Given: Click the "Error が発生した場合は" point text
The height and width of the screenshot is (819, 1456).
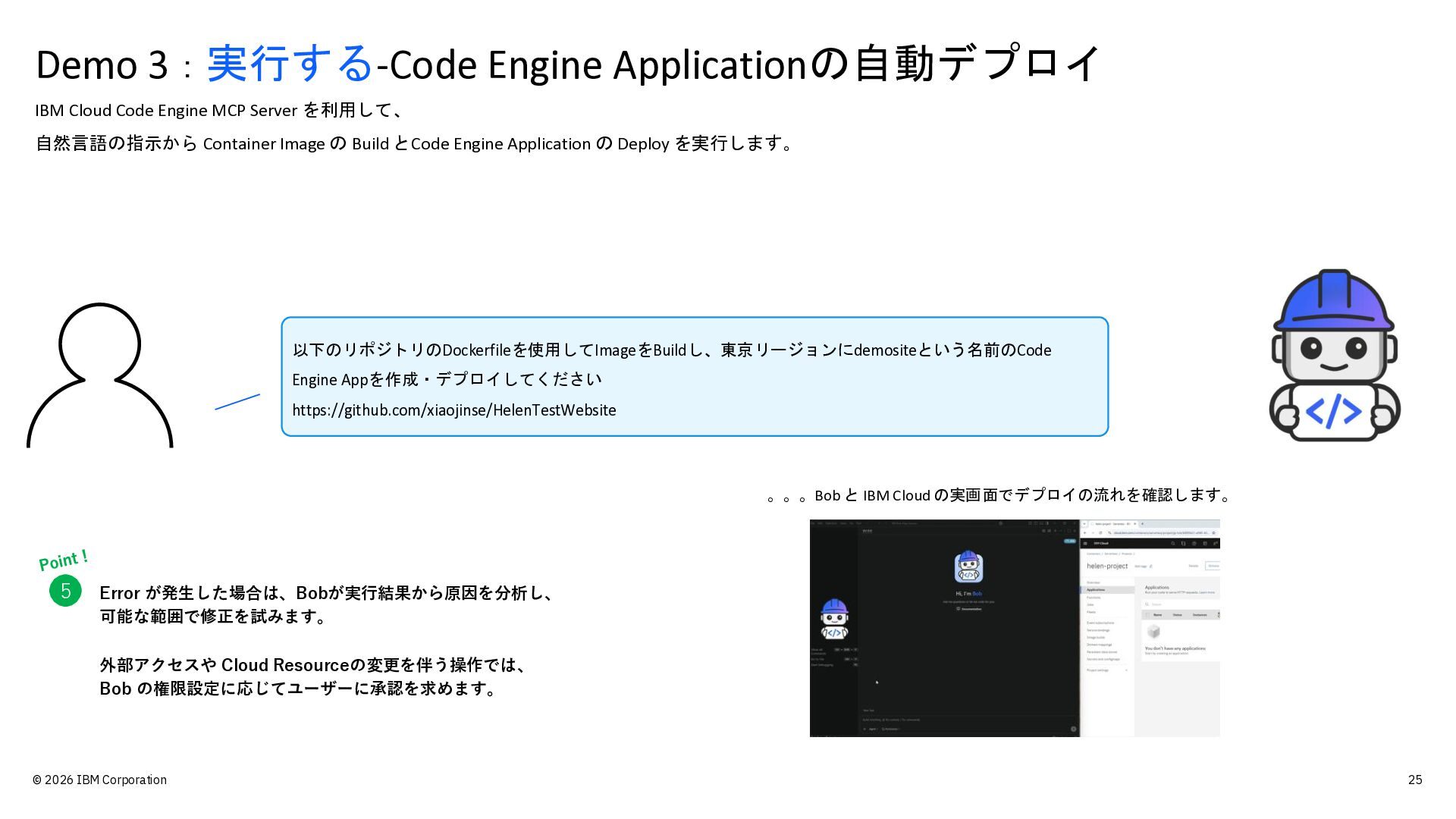Looking at the screenshot, I should click(x=327, y=604).
